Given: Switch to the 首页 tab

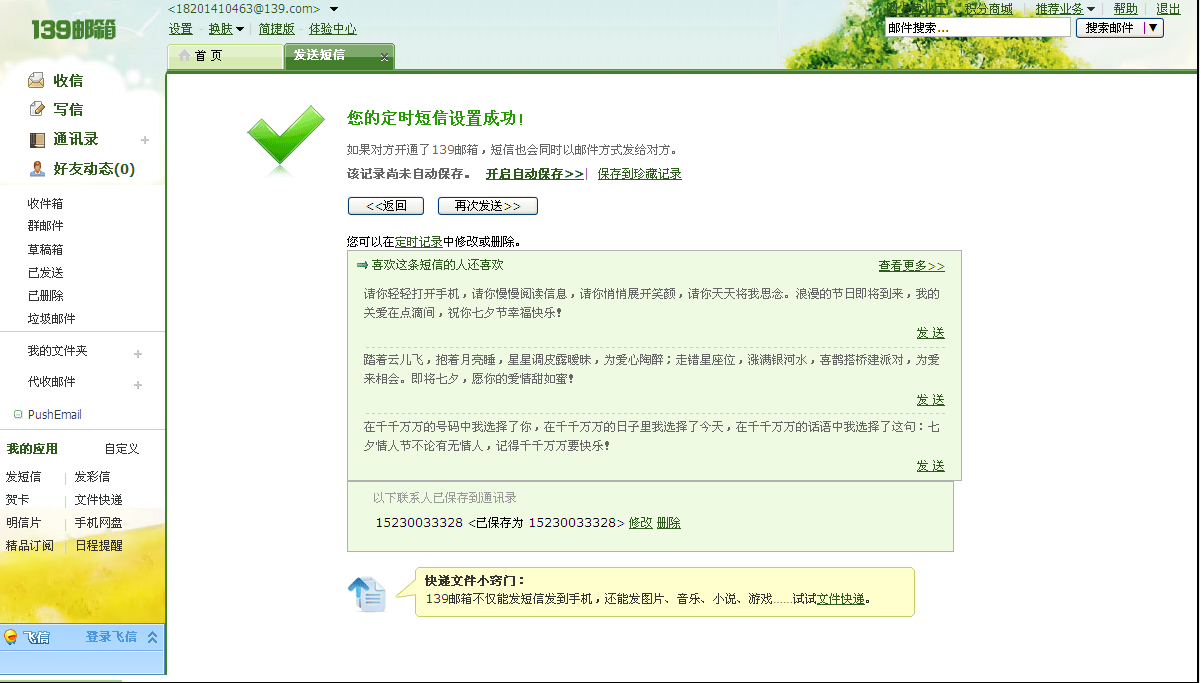Looking at the screenshot, I should tap(225, 57).
